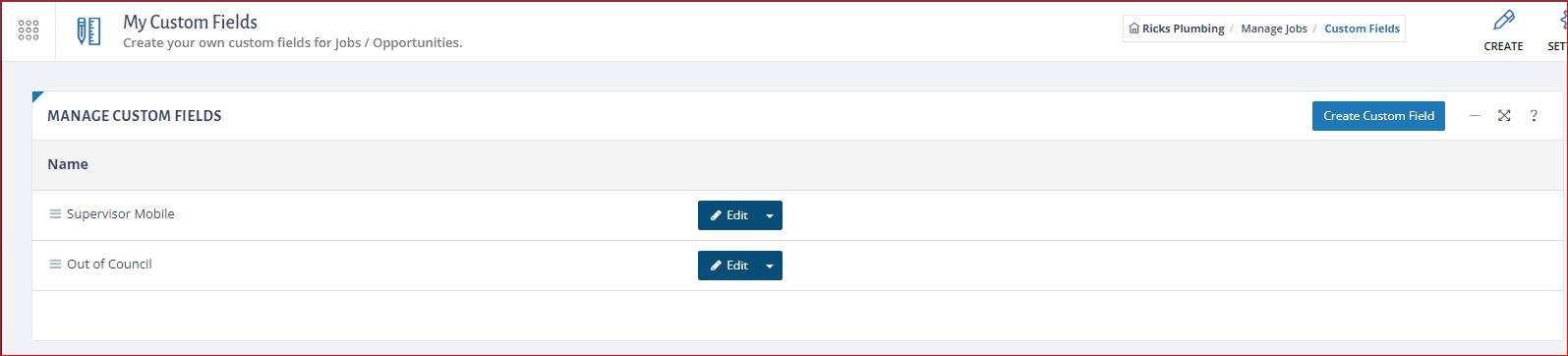Expand Supervisor Mobile edit dropdown arrow
The height and width of the screenshot is (356, 1568).
(x=770, y=215)
